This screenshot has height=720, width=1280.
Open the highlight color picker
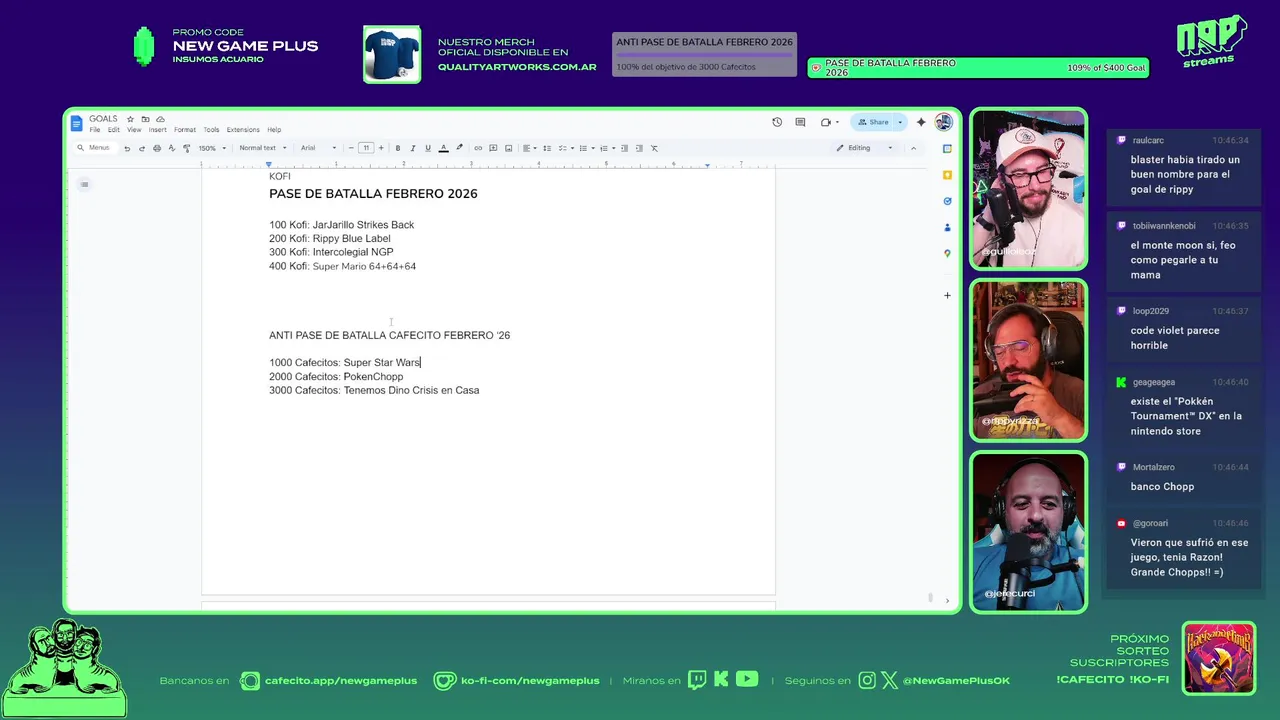click(459, 148)
